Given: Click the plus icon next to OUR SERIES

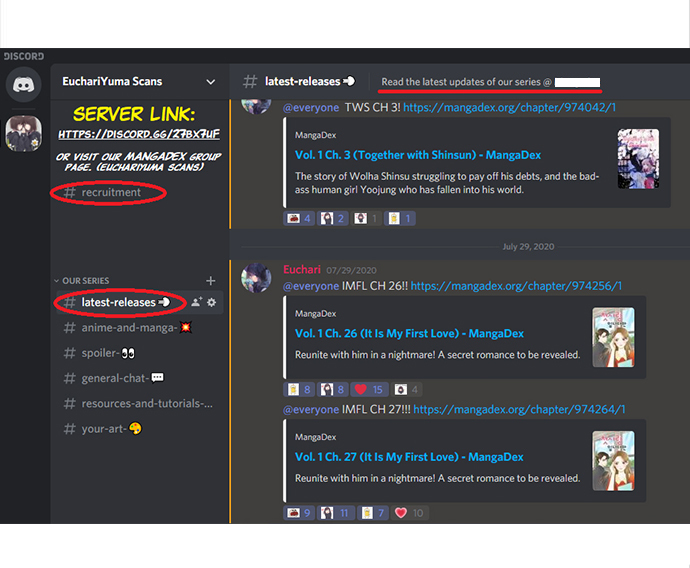Looking at the screenshot, I should [x=210, y=281].
